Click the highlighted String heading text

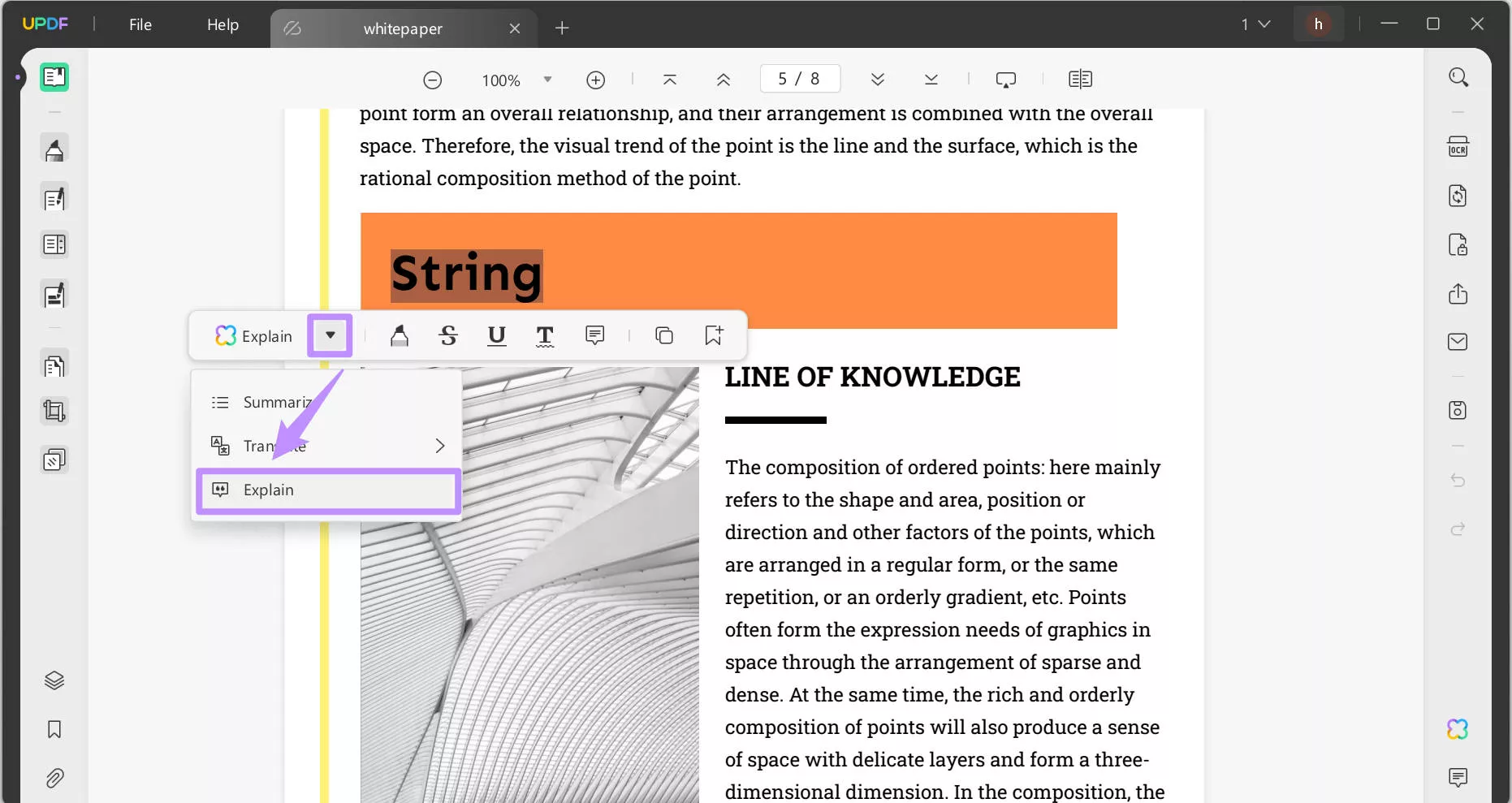(x=466, y=274)
